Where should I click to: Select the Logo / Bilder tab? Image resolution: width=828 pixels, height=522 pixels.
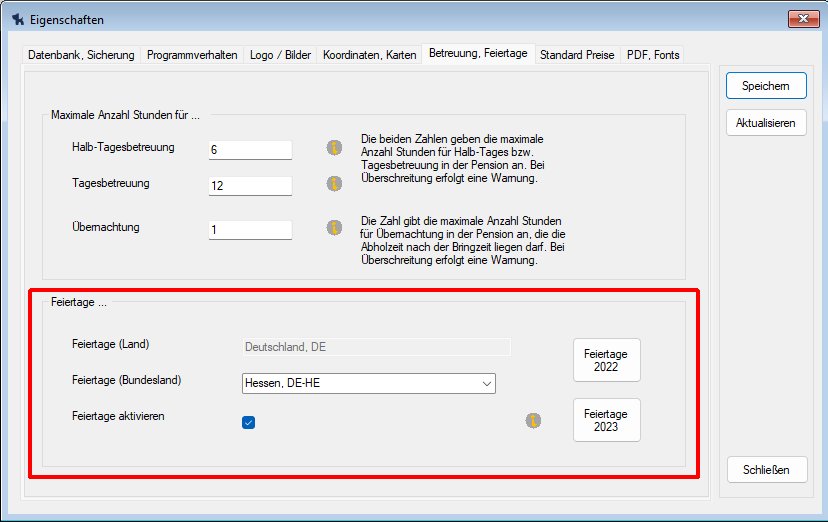(279, 55)
